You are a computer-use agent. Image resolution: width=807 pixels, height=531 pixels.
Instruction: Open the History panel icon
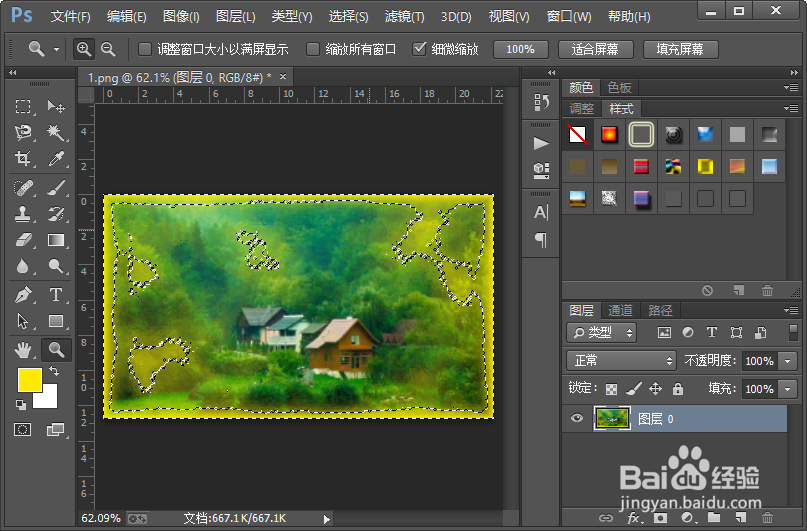(x=541, y=102)
